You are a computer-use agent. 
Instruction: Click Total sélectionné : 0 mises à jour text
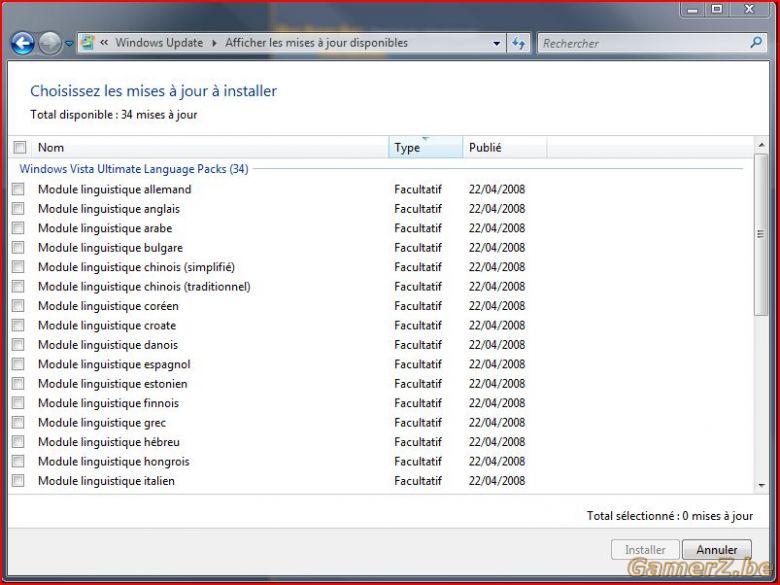pyautogui.click(x=670, y=516)
